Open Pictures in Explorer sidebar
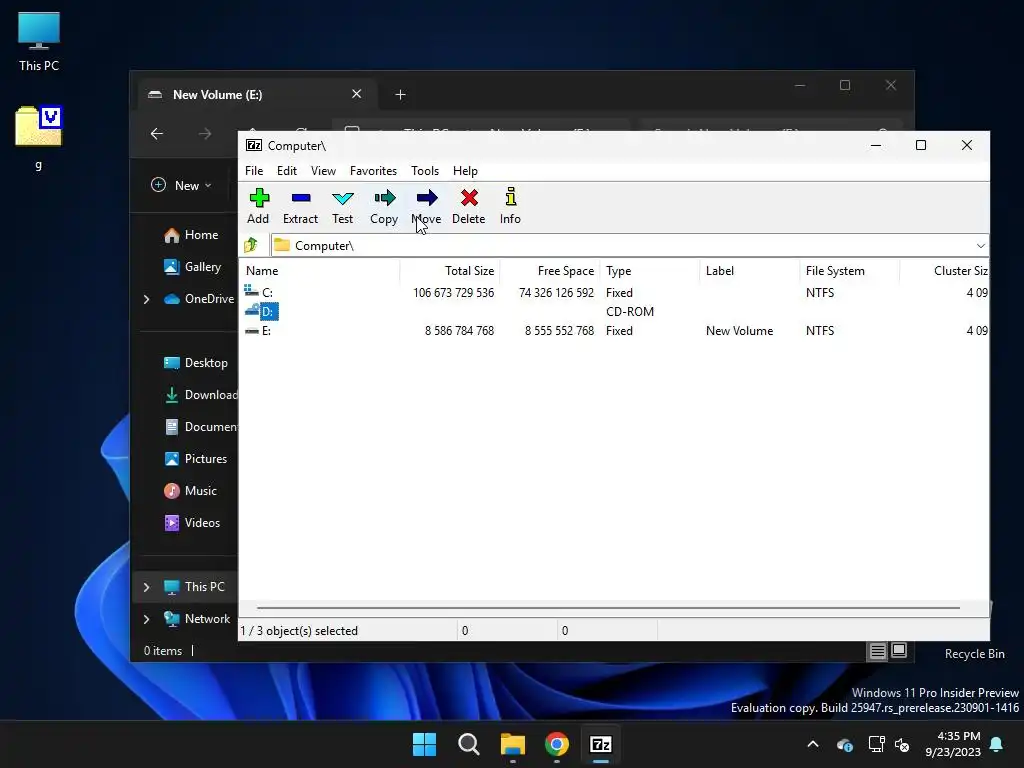This screenshot has width=1024, height=768. (x=196, y=458)
